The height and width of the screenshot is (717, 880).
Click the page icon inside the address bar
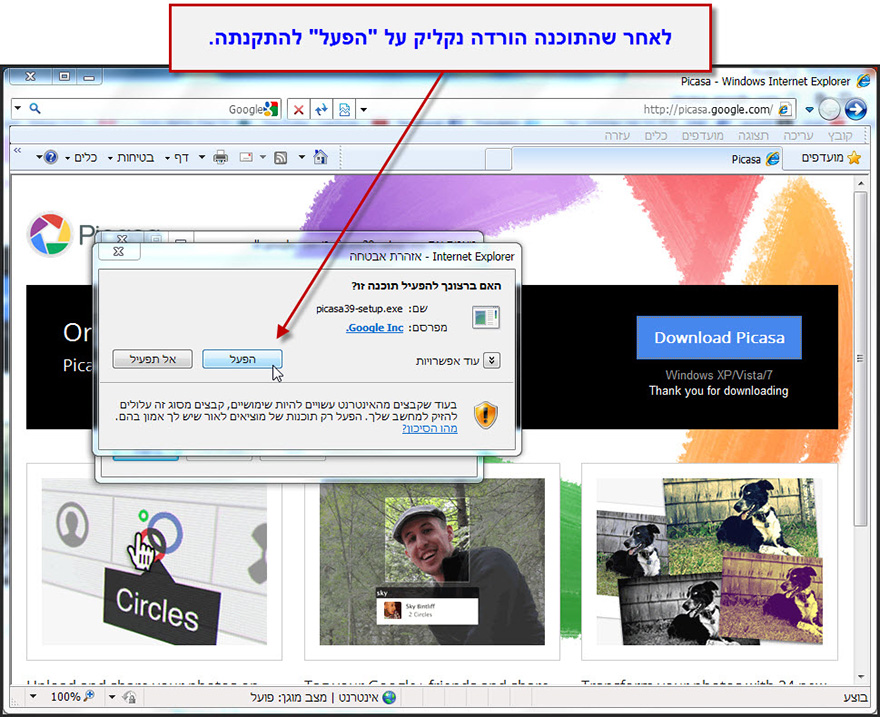click(x=785, y=109)
